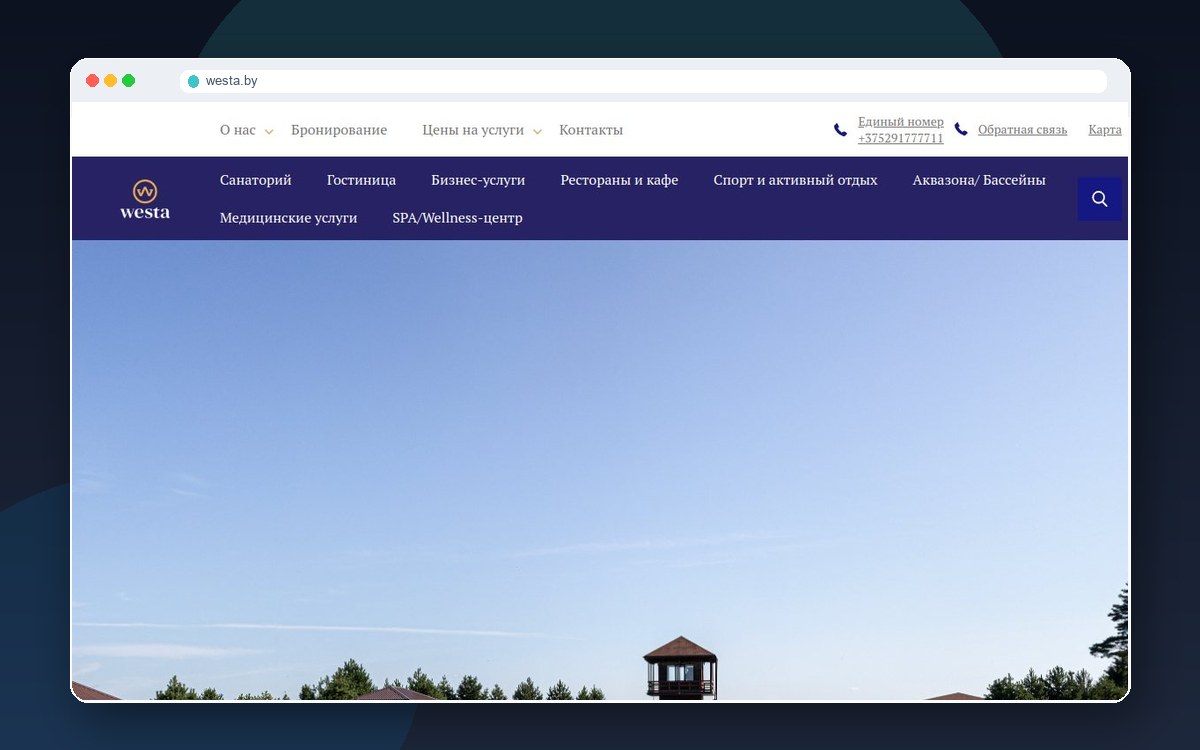Click the westa.by address bar

tap(643, 81)
